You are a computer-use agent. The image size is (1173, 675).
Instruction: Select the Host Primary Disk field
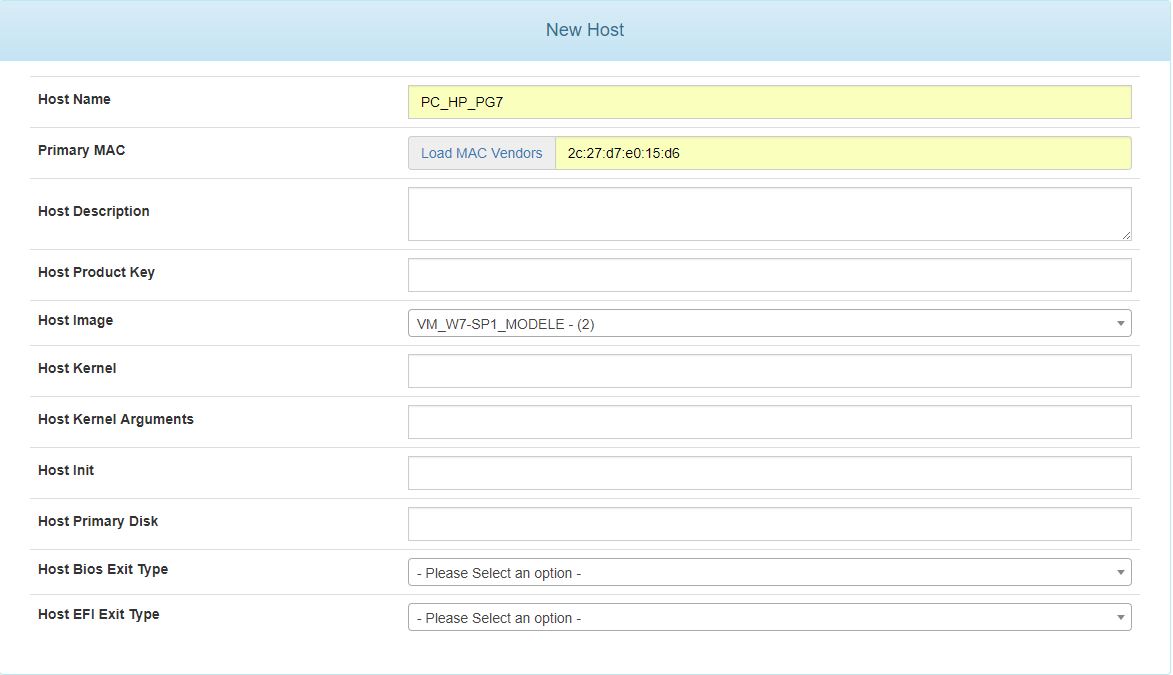[x=769, y=524]
